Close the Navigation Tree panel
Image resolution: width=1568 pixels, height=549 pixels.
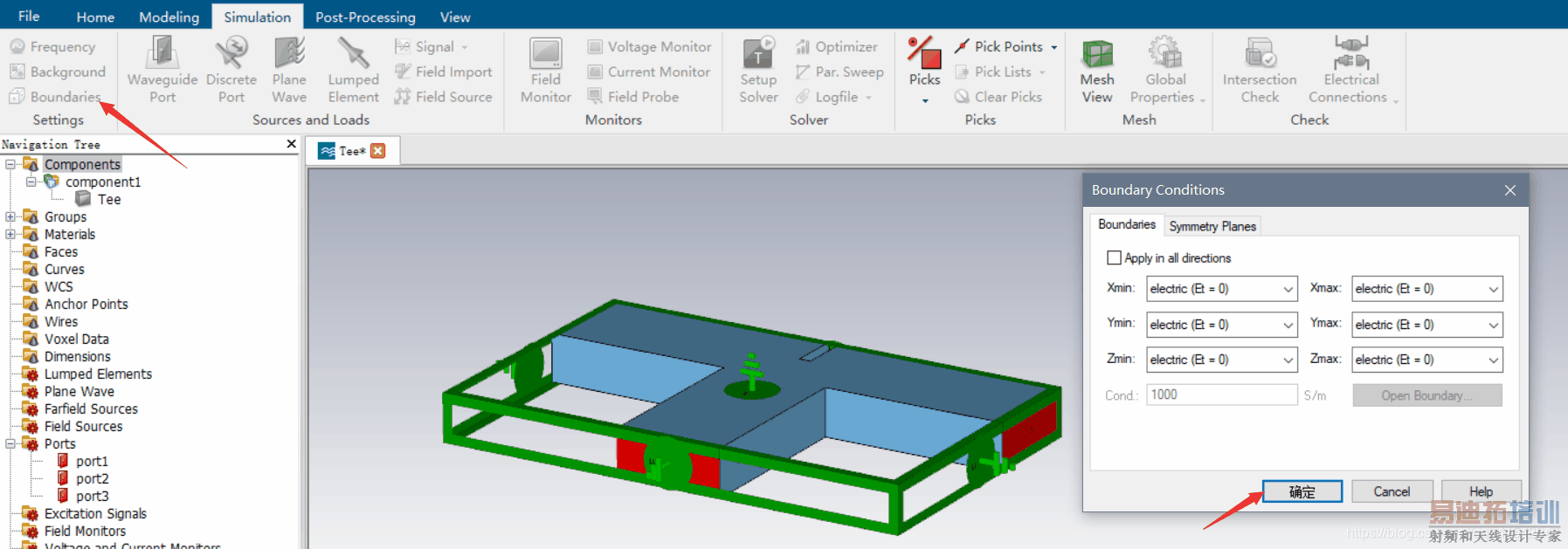pos(292,143)
